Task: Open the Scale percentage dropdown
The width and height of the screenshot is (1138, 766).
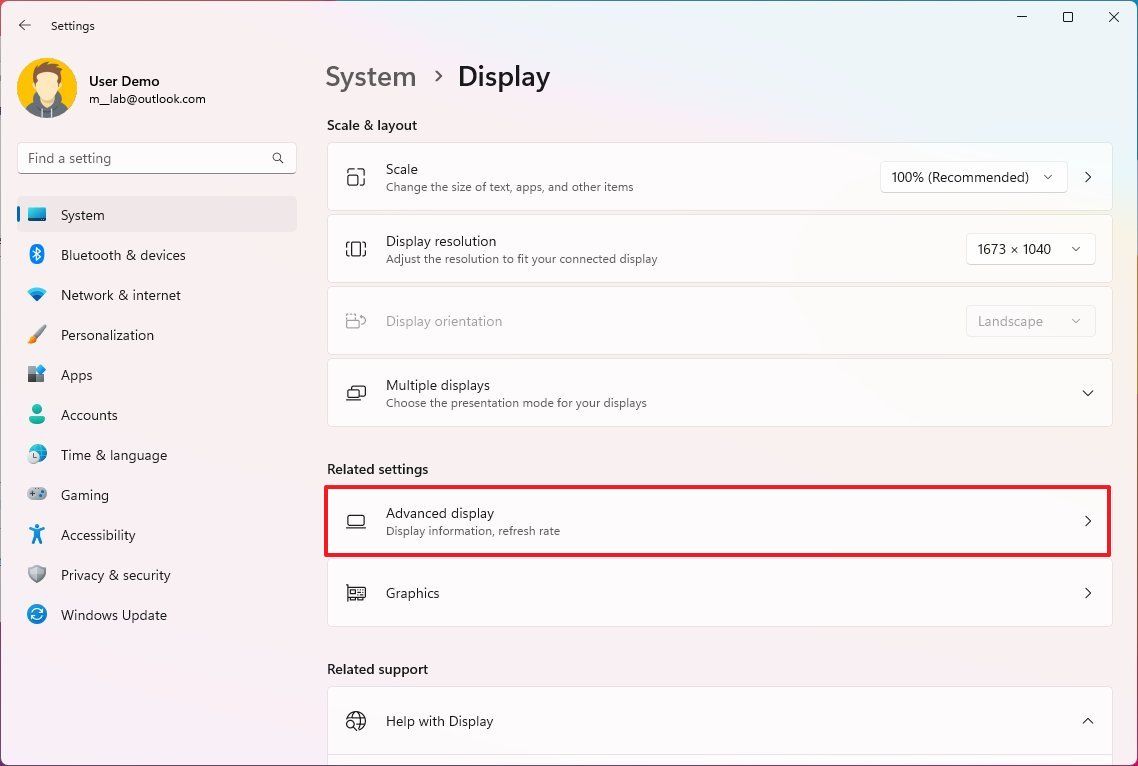Action: [971, 177]
